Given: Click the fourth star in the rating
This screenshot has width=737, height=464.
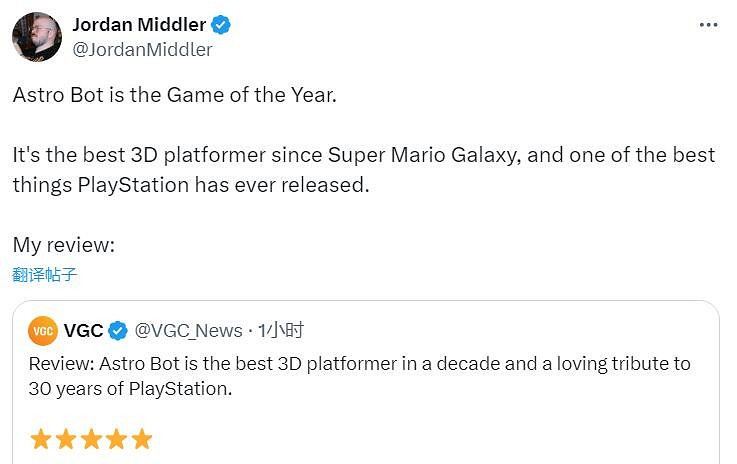Looking at the screenshot, I should click(x=116, y=439).
